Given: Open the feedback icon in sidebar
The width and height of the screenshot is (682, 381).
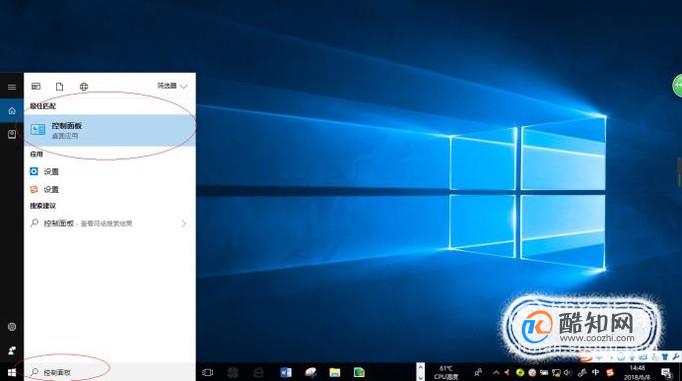Looking at the screenshot, I should point(12,350).
